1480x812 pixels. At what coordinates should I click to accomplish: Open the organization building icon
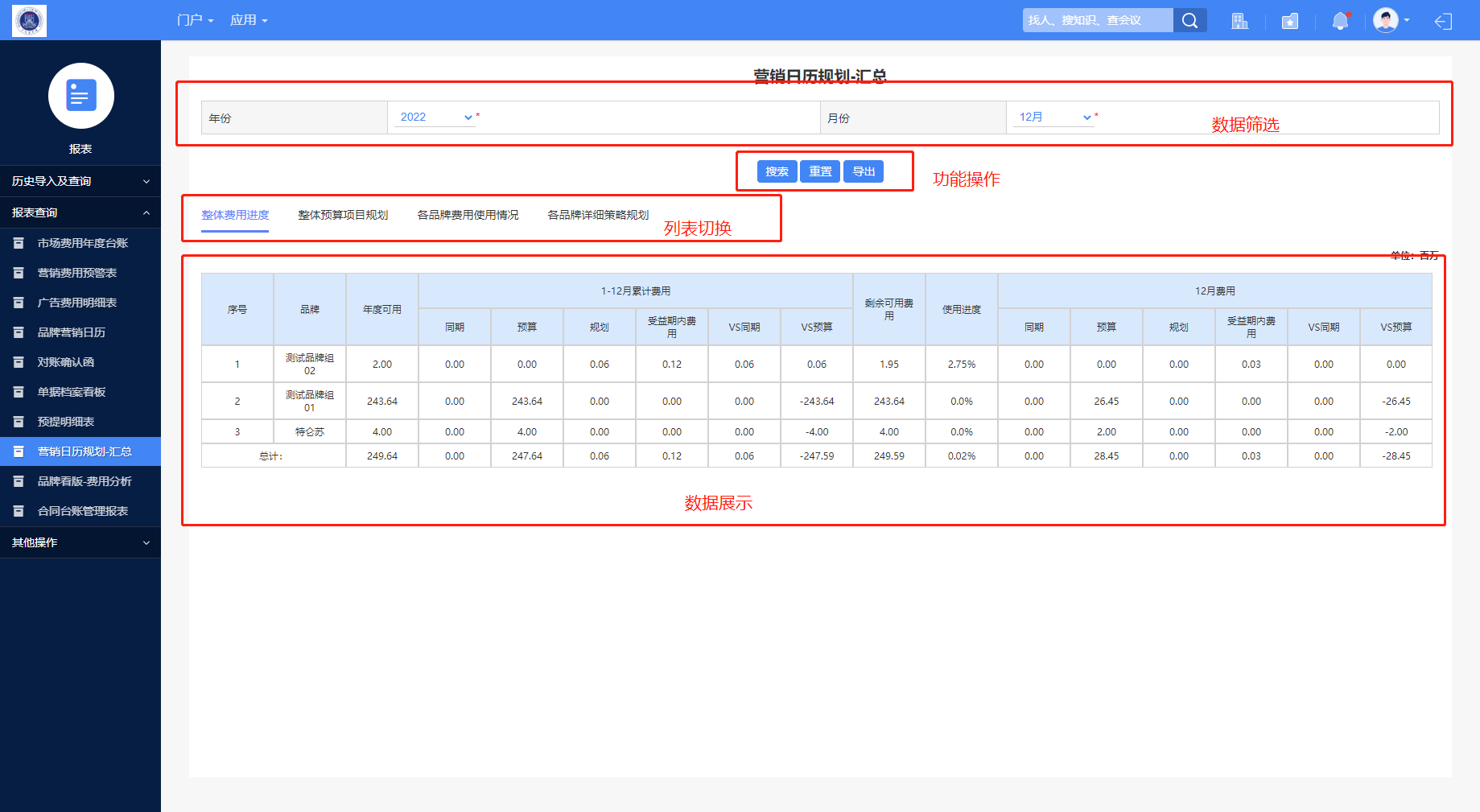coord(1239,21)
